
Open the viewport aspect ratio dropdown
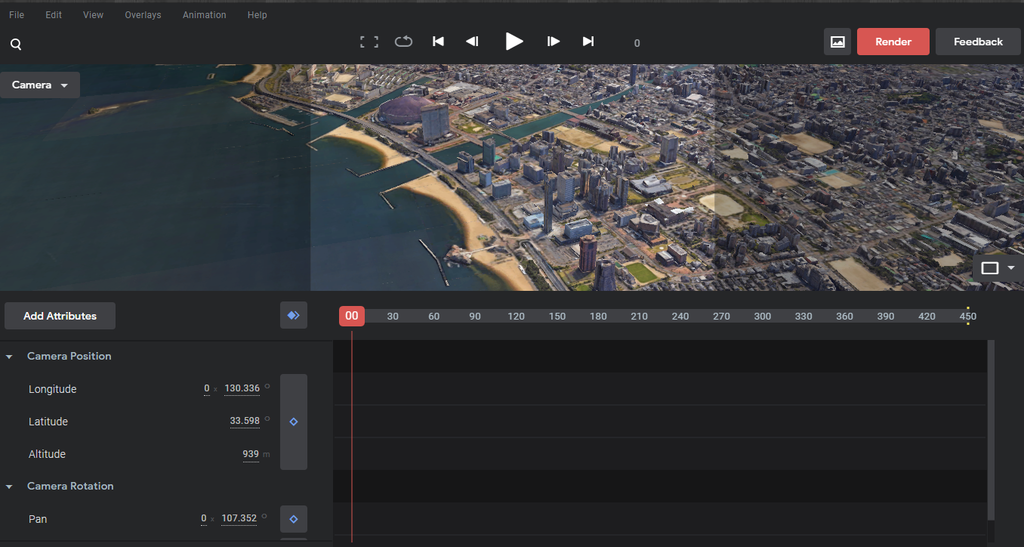[997, 268]
